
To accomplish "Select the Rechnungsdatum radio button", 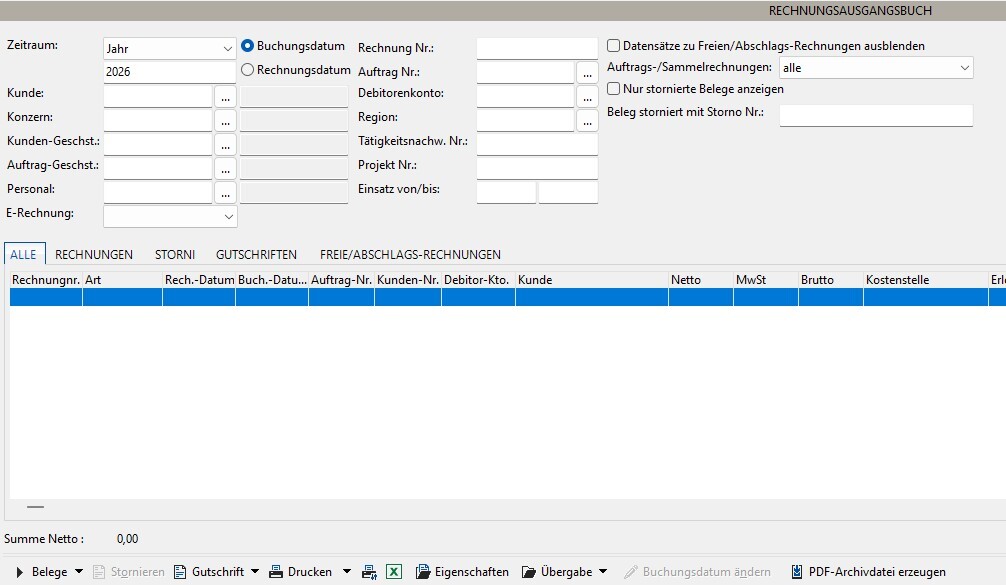I will tap(247, 70).
